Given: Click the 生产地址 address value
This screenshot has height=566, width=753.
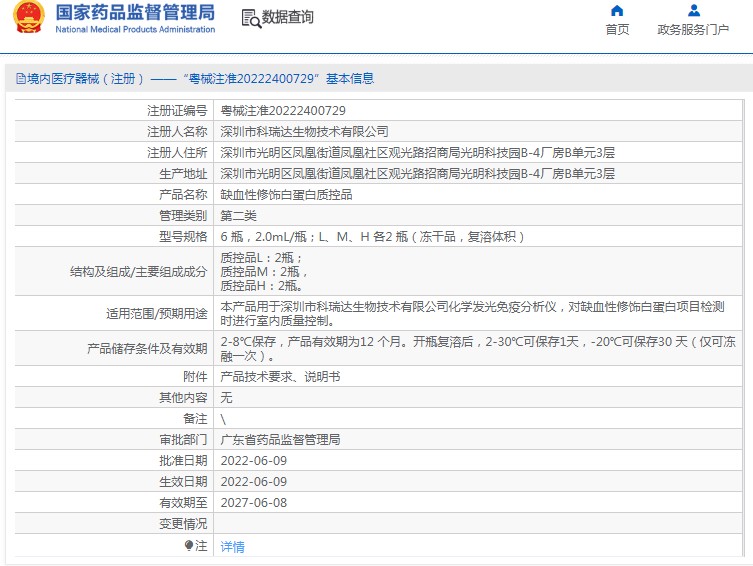Looking at the screenshot, I should pos(417,174).
